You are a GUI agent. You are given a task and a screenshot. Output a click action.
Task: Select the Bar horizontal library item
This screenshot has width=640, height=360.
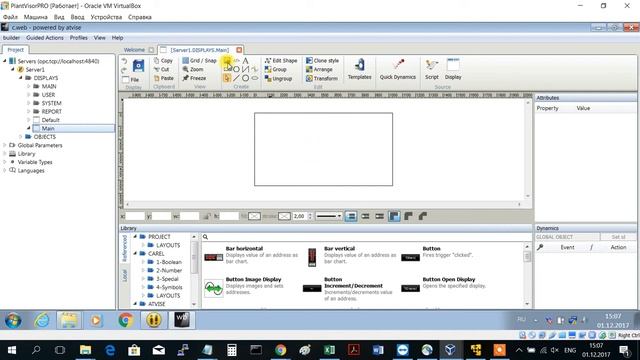pos(251,255)
